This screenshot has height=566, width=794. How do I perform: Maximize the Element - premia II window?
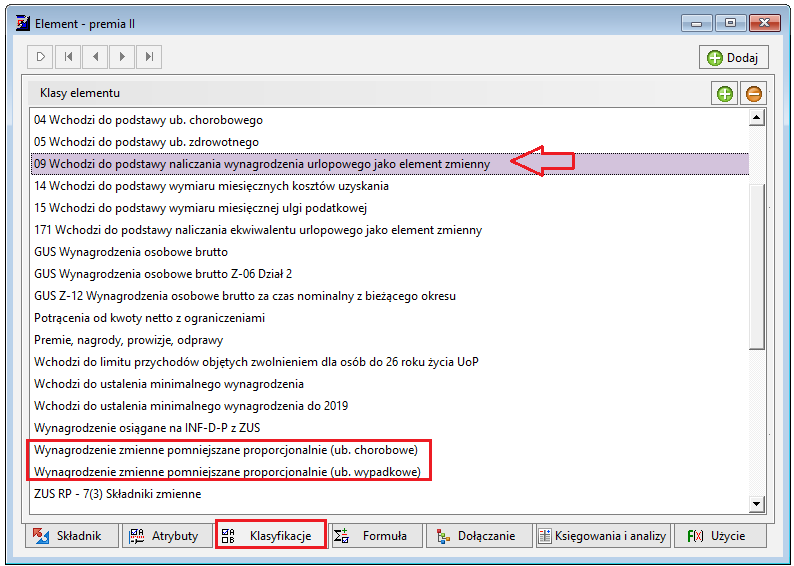[730, 23]
